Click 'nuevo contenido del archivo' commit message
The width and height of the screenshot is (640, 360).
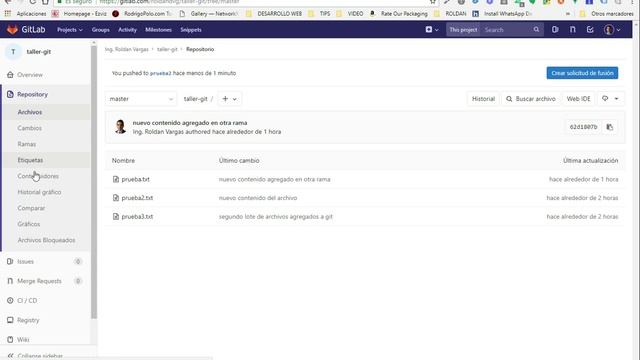pyautogui.click(x=258, y=198)
